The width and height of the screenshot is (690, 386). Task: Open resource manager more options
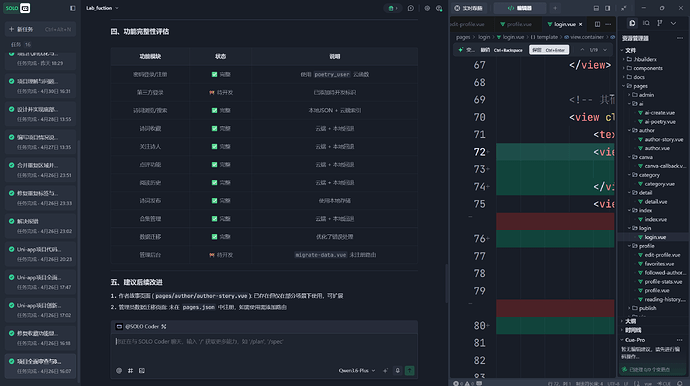pos(680,38)
